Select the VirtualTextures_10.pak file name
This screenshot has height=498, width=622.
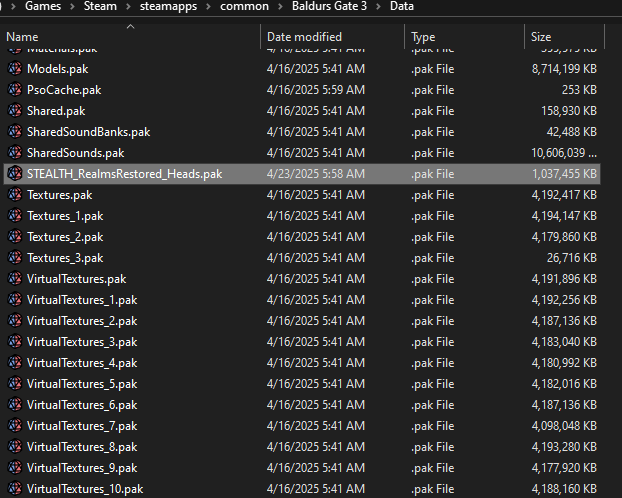85,490
